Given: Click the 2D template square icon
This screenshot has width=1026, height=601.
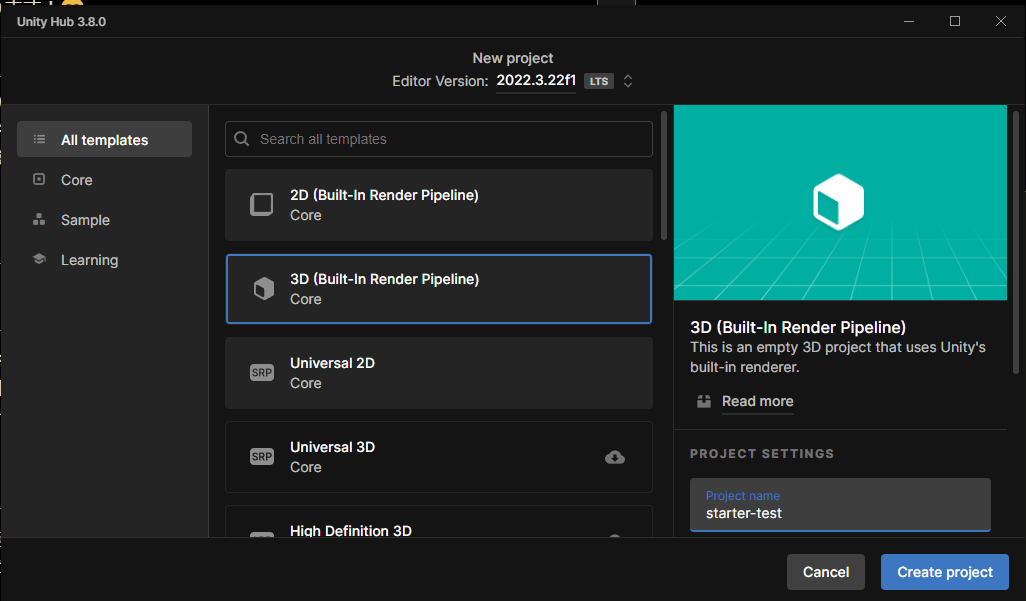Looking at the screenshot, I should tap(261, 205).
